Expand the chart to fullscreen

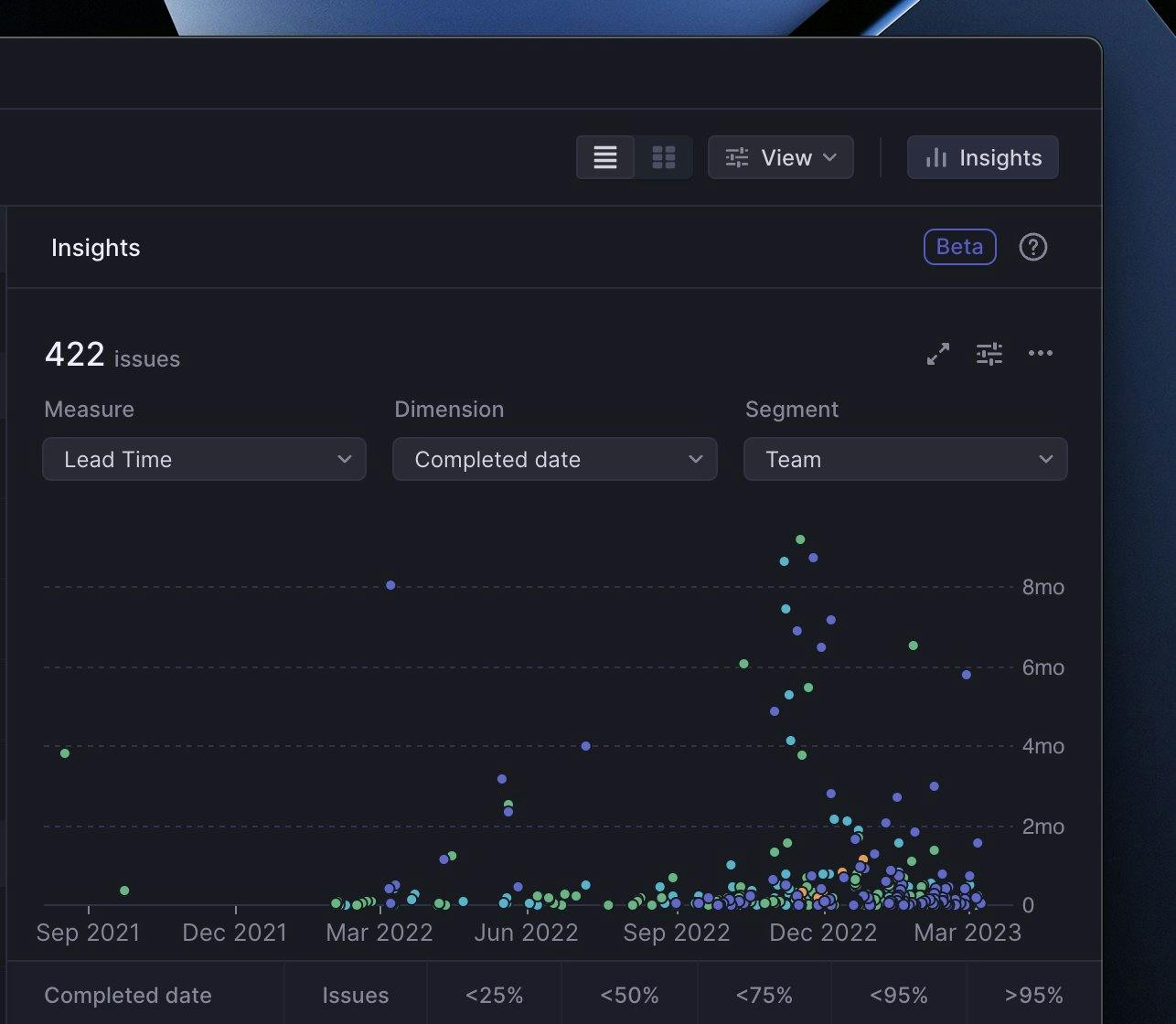938,354
